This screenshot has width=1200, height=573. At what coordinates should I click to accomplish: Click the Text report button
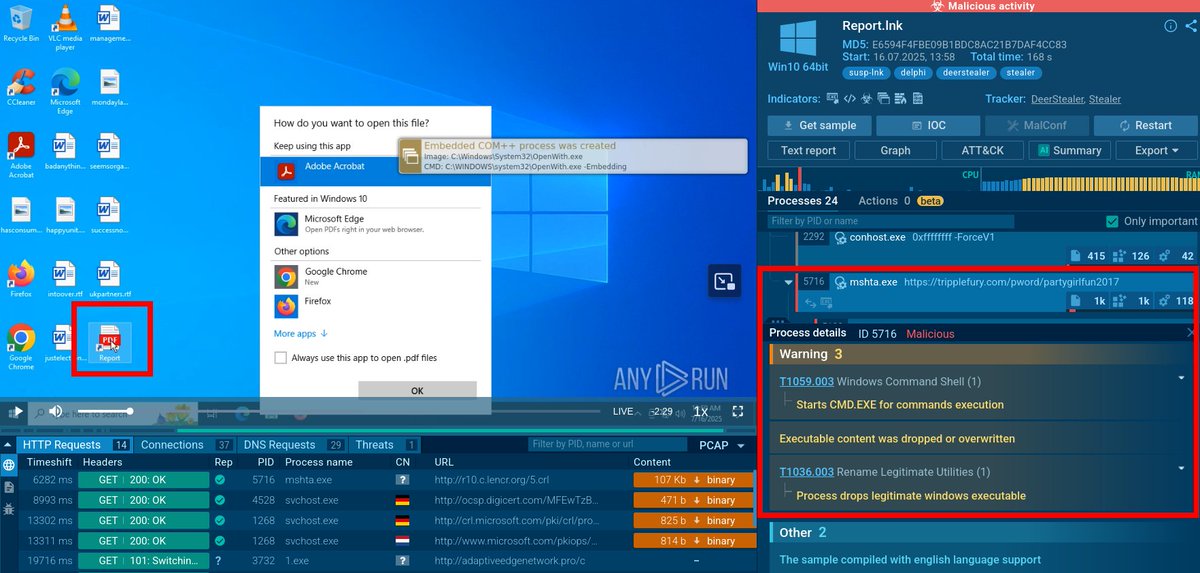pos(808,150)
